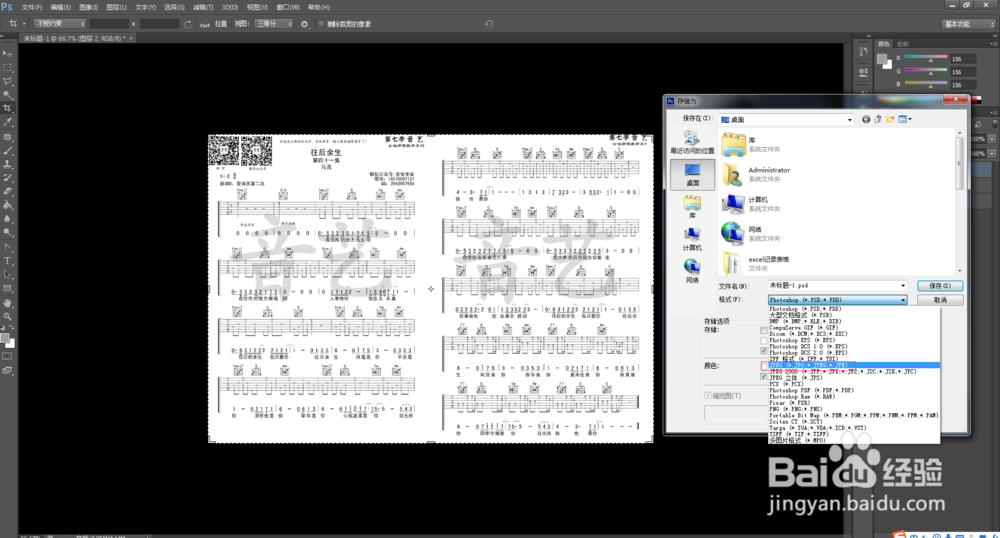Select the Path Selection tool

pos(8,275)
